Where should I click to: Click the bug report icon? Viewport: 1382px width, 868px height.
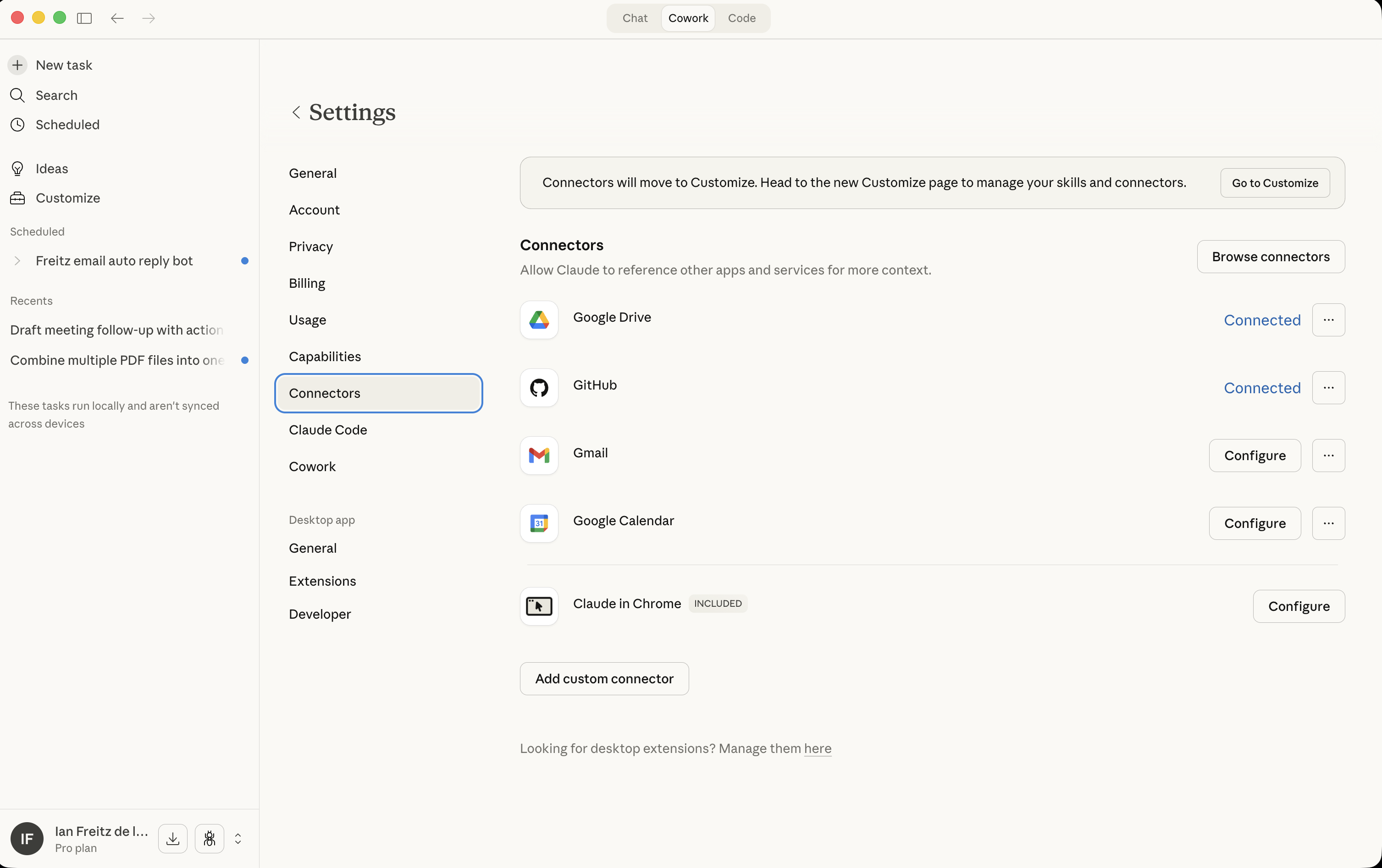point(210,839)
